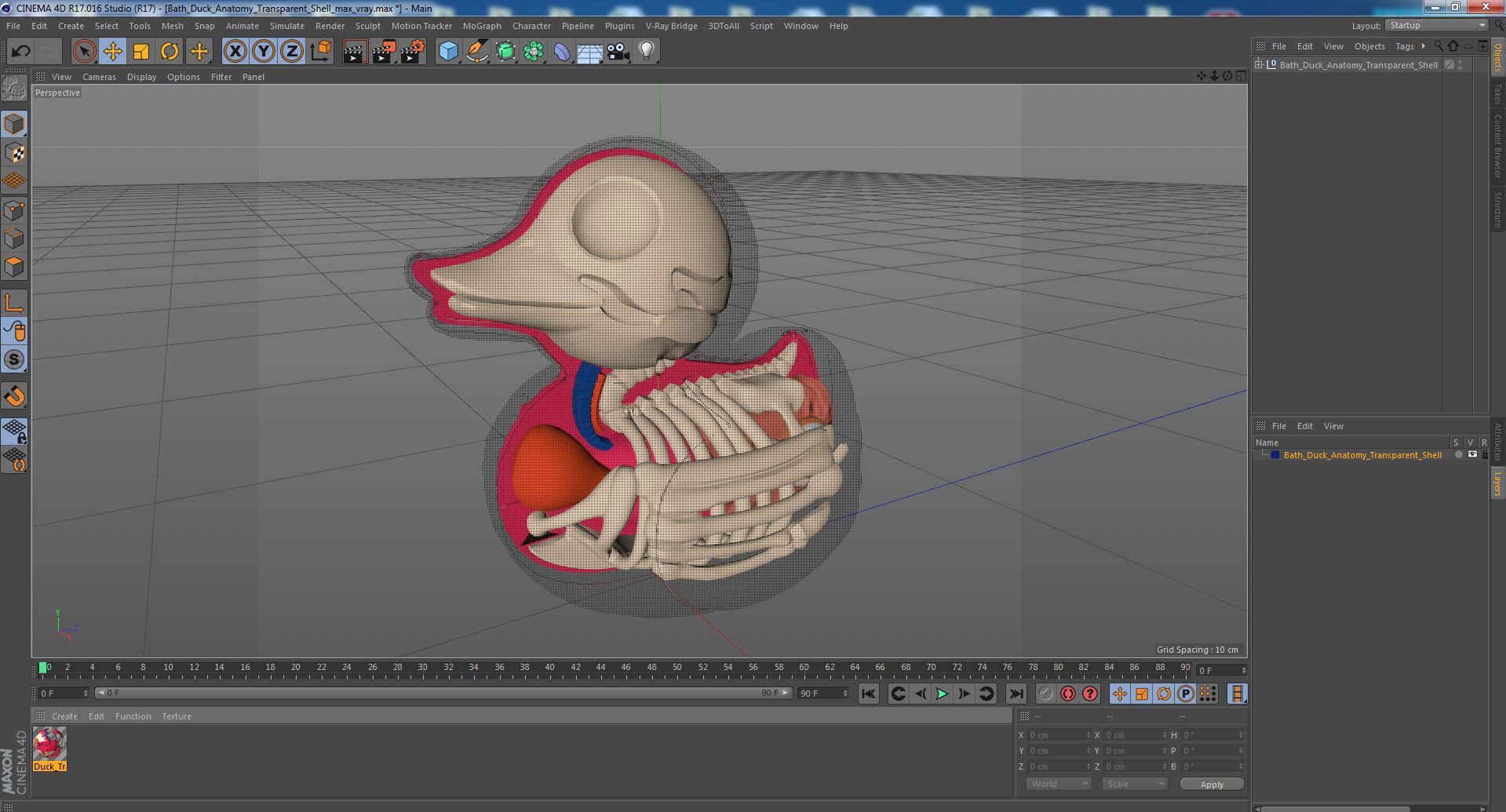
Task: Open viewport Cameras menu
Action: (x=99, y=77)
